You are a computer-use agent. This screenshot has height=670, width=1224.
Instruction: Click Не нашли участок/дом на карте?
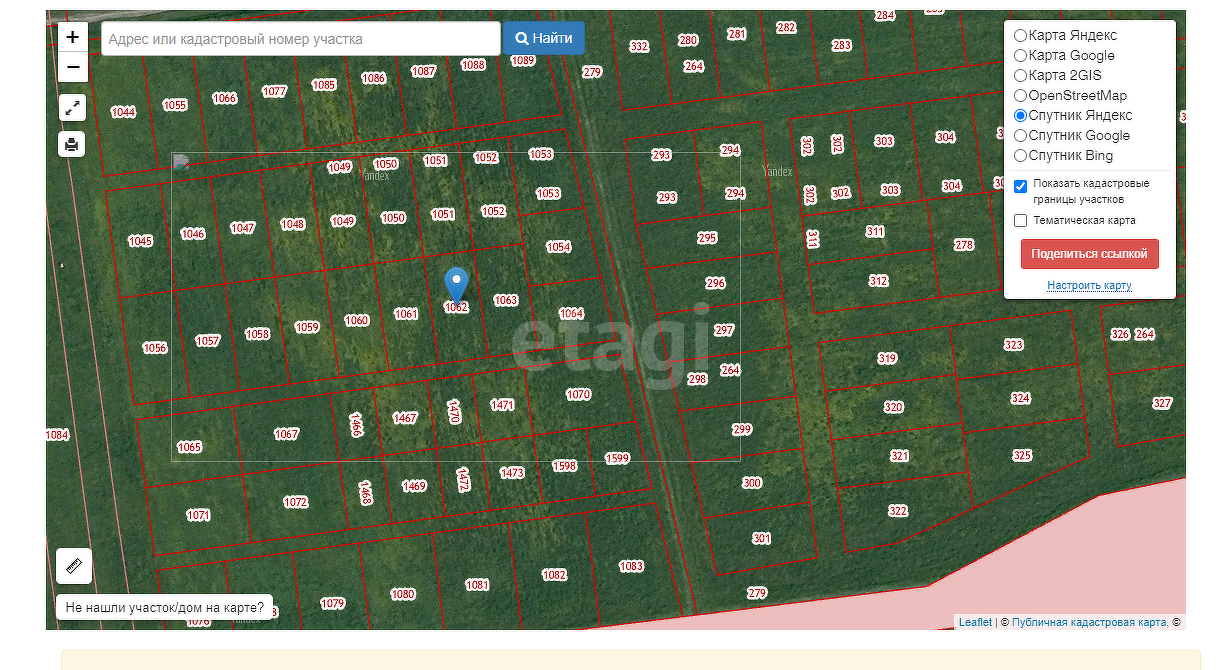pos(165,607)
